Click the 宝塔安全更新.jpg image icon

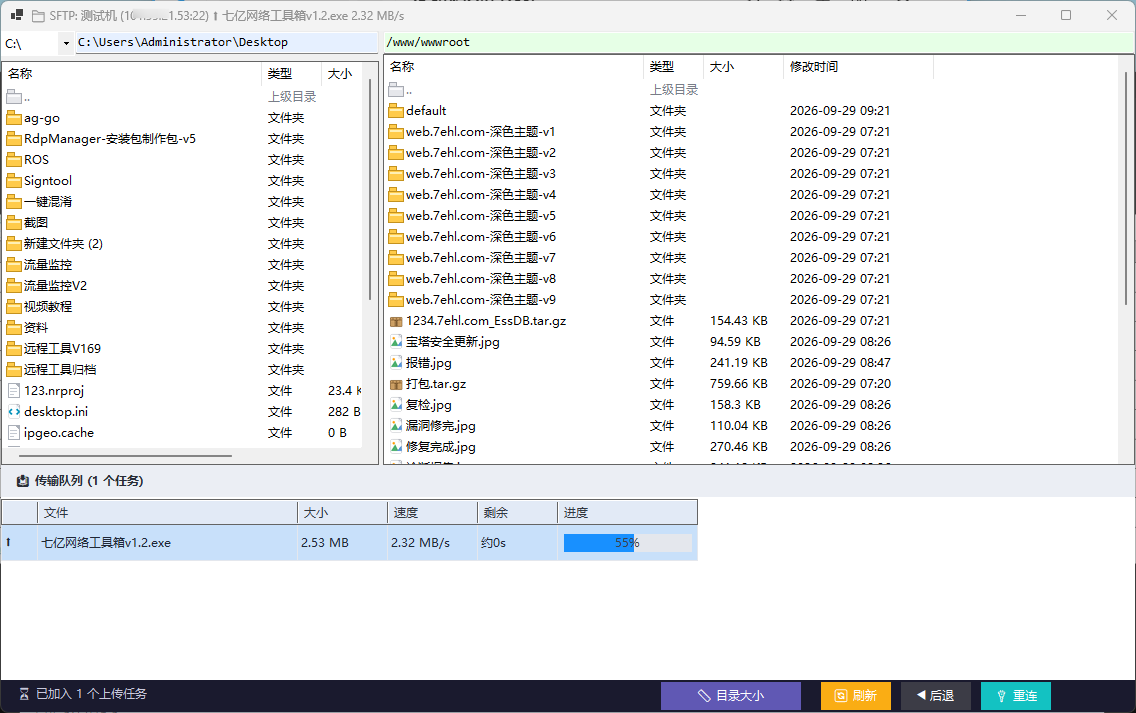pyautogui.click(x=396, y=342)
